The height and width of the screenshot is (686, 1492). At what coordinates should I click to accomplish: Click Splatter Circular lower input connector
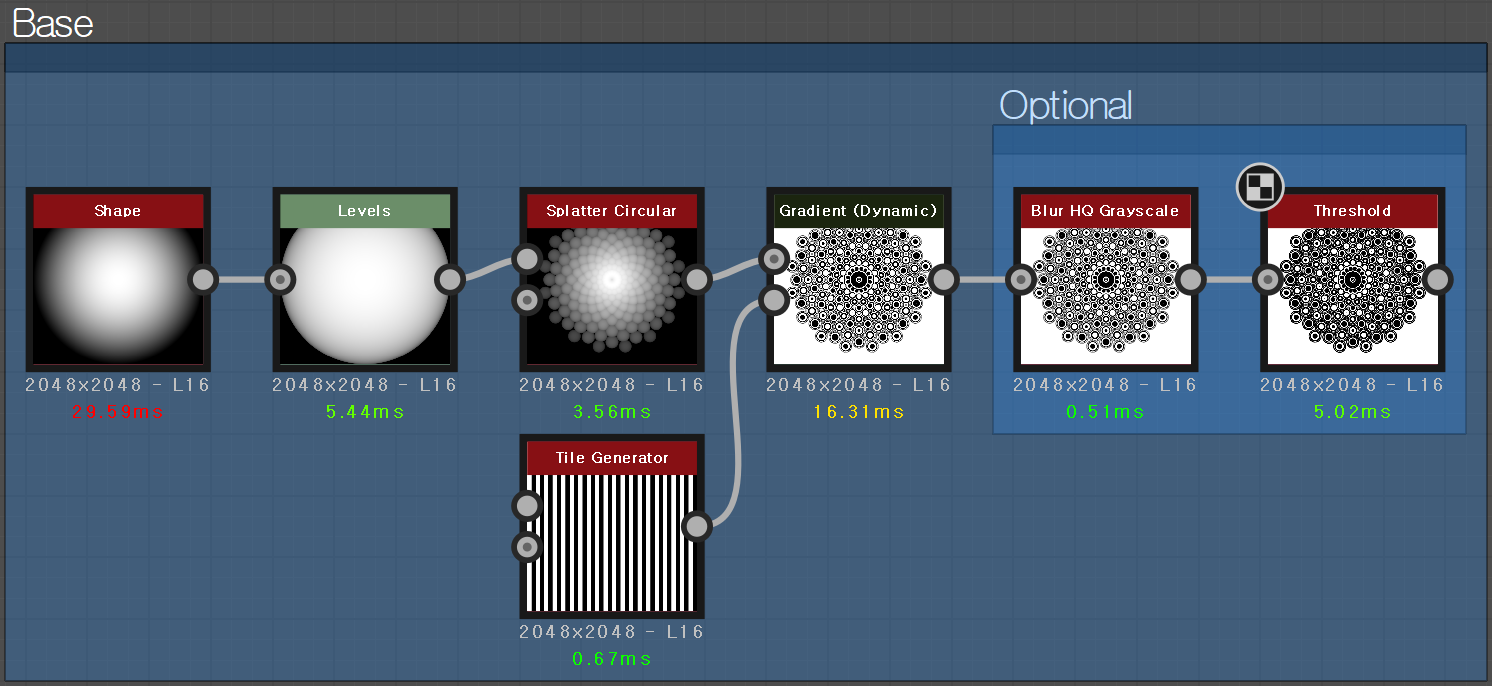tap(528, 300)
